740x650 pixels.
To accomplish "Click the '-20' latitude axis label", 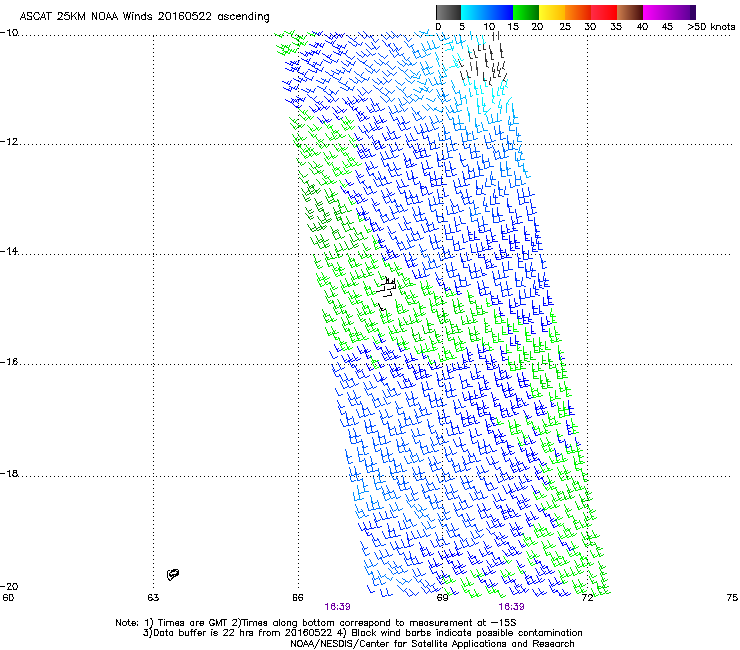I will pos(9,586).
